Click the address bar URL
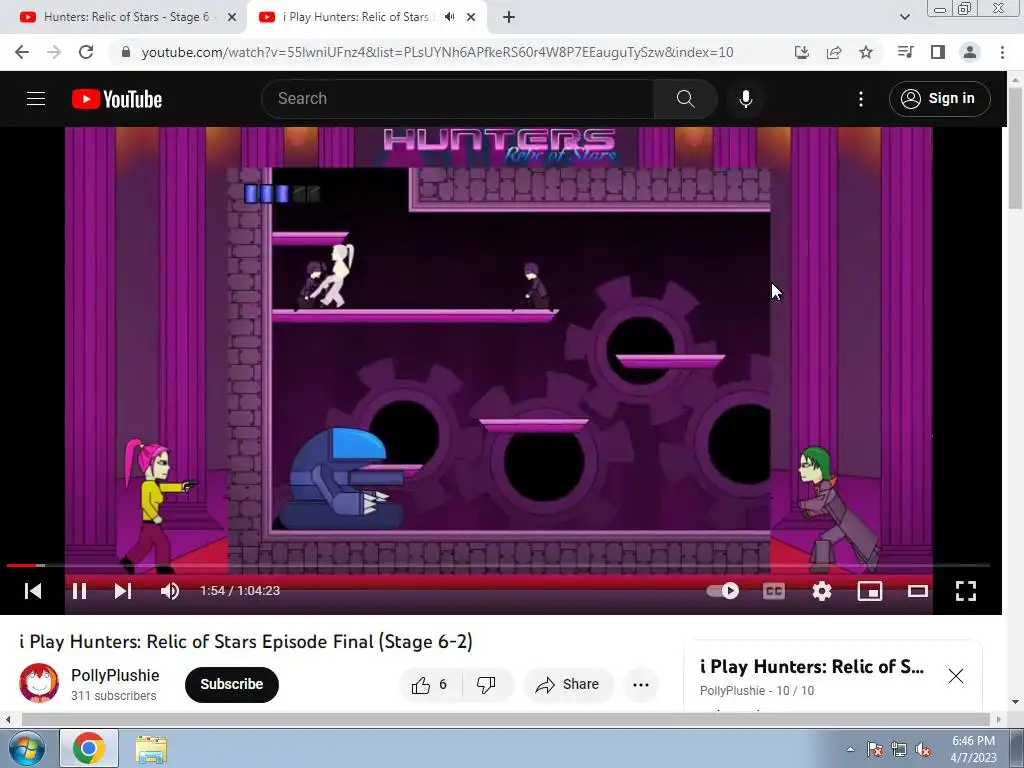The image size is (1024, 768). click(x=437, y=52)
